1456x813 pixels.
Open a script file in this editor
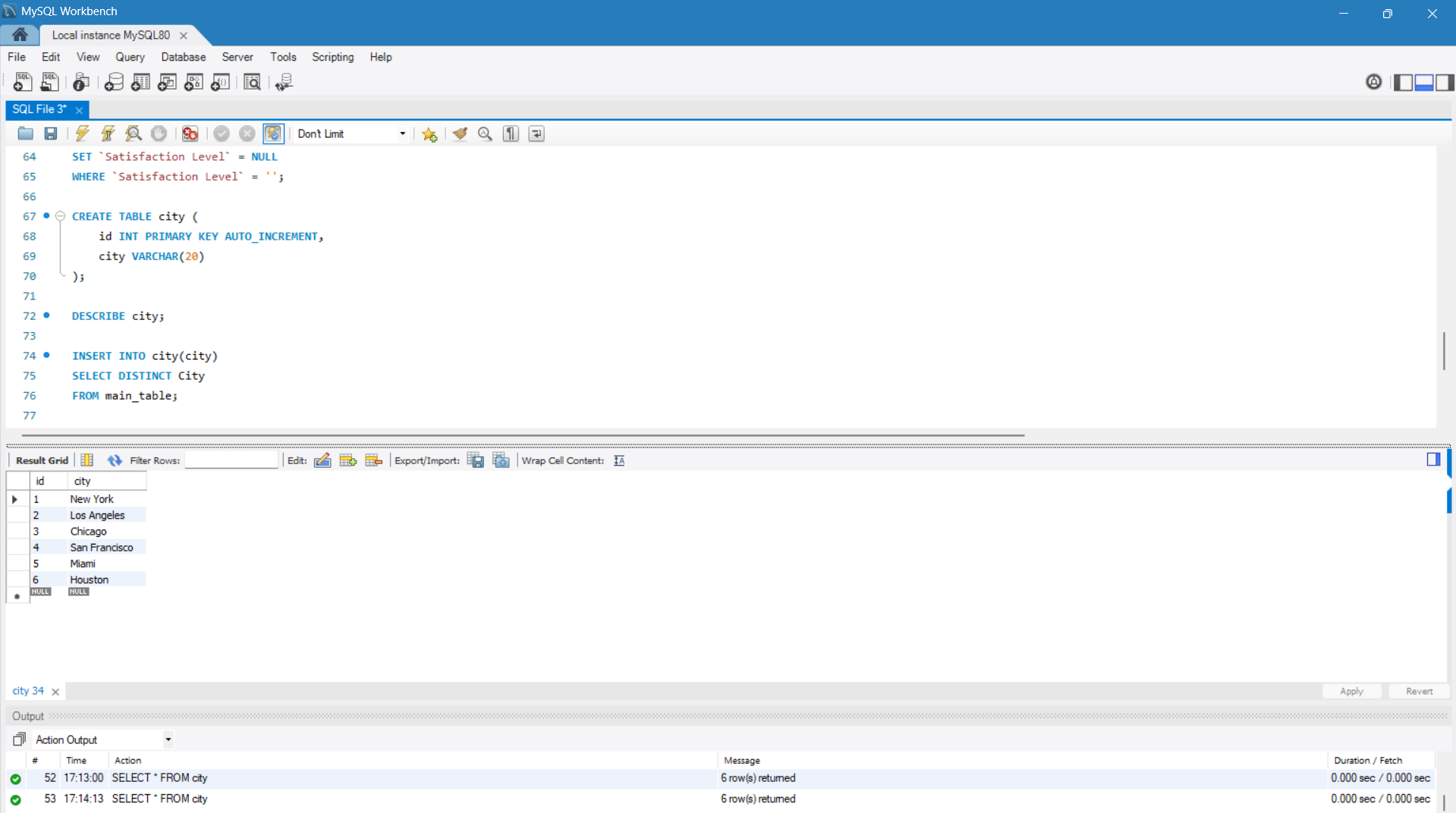(26, 133)
